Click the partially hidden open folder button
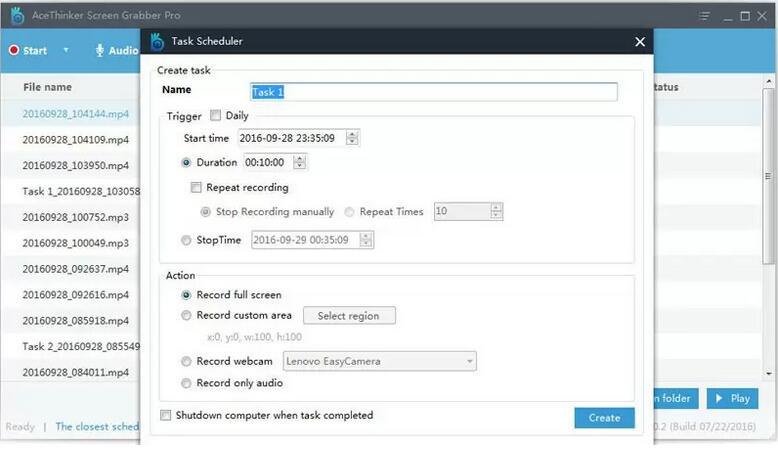The image size is (778, 453). click(x=676, y=399)
